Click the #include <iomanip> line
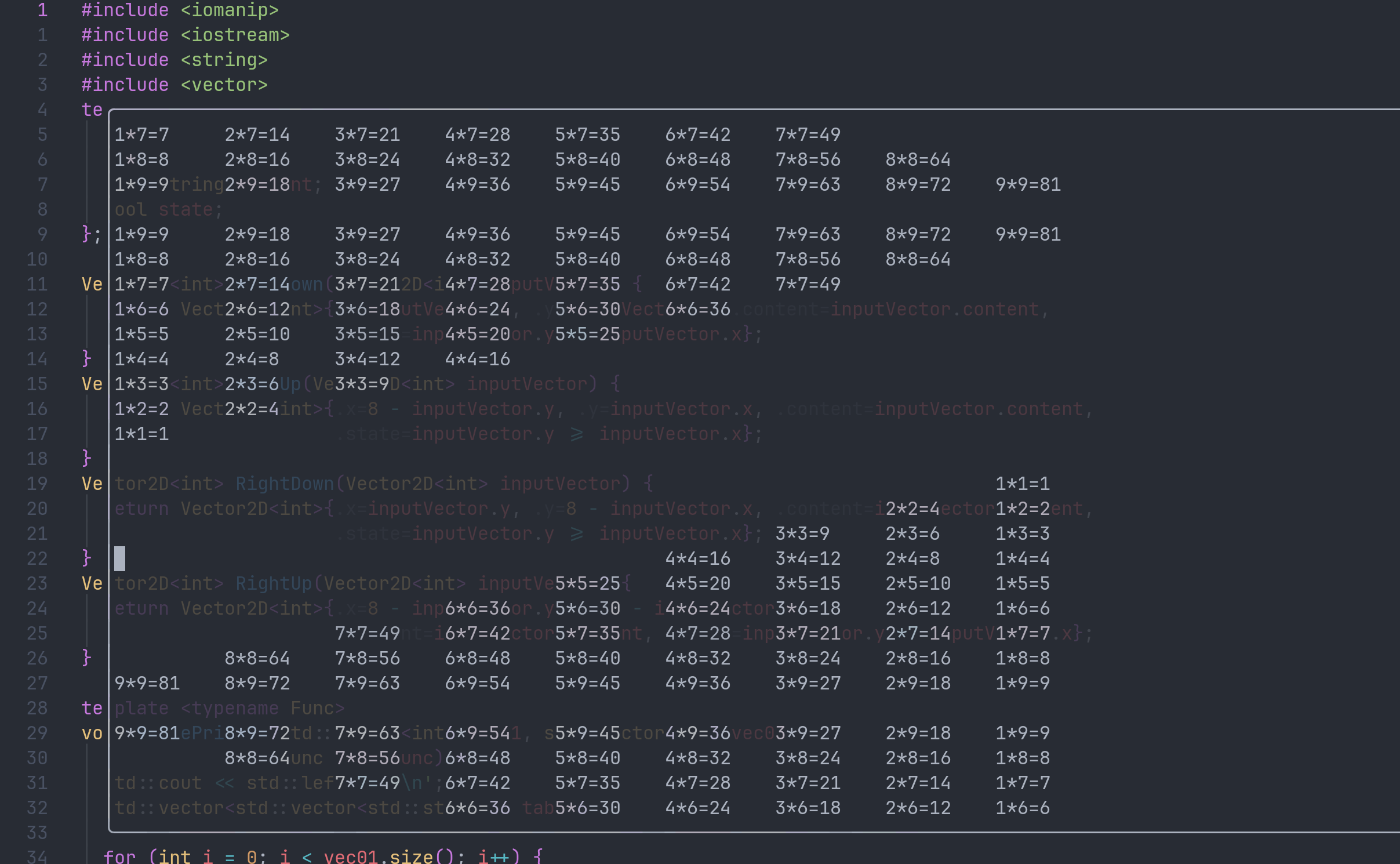 click(180, 10)
